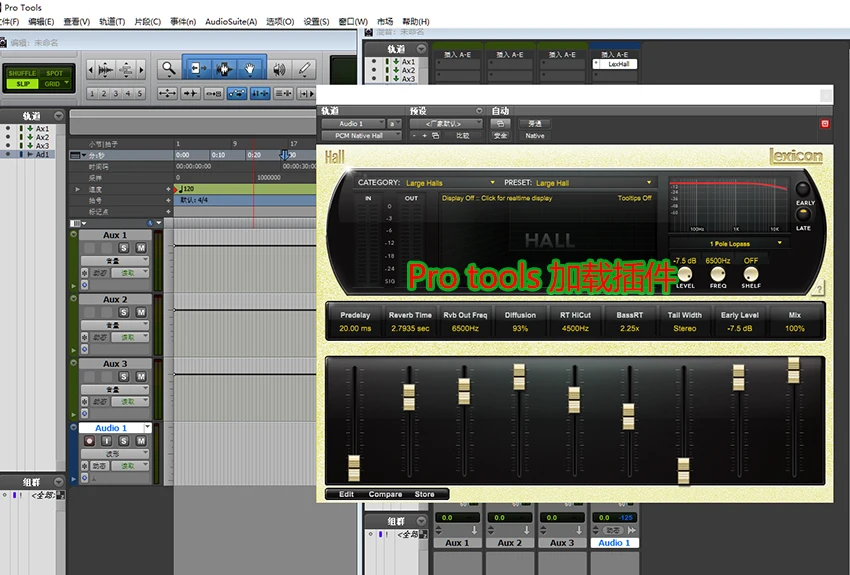Open the Audio 1 track selector in plugin header

pyautogui.click(x=353, y=124)
